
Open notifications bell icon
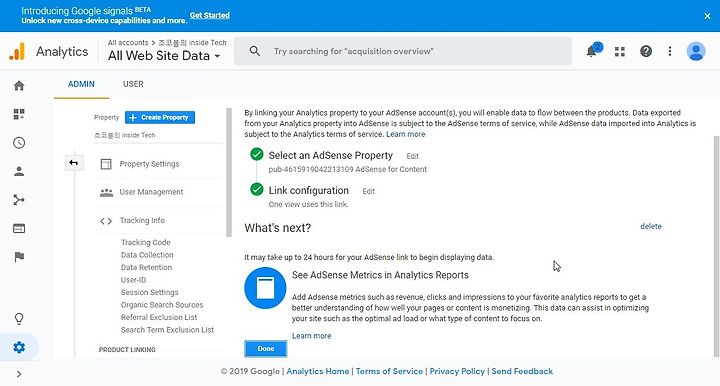[x=592, y=51]
